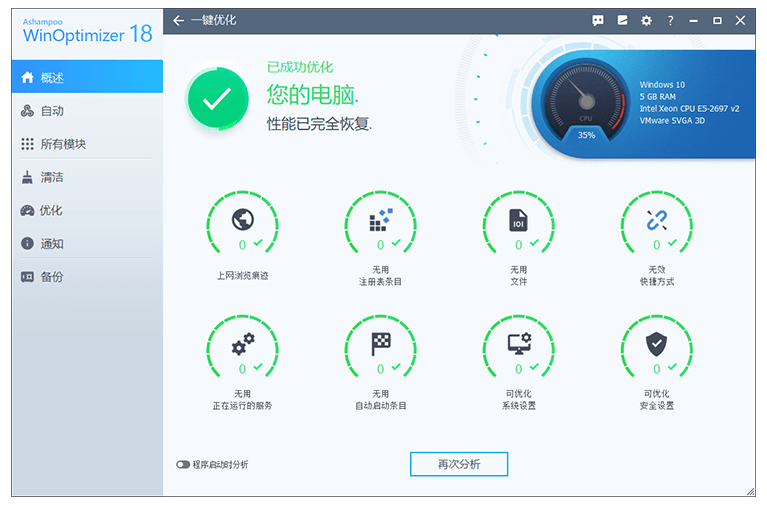This screenshot has width=767, height=506.
Task: Click the 5 GB RAM text
Action: [x=657, y=96]
